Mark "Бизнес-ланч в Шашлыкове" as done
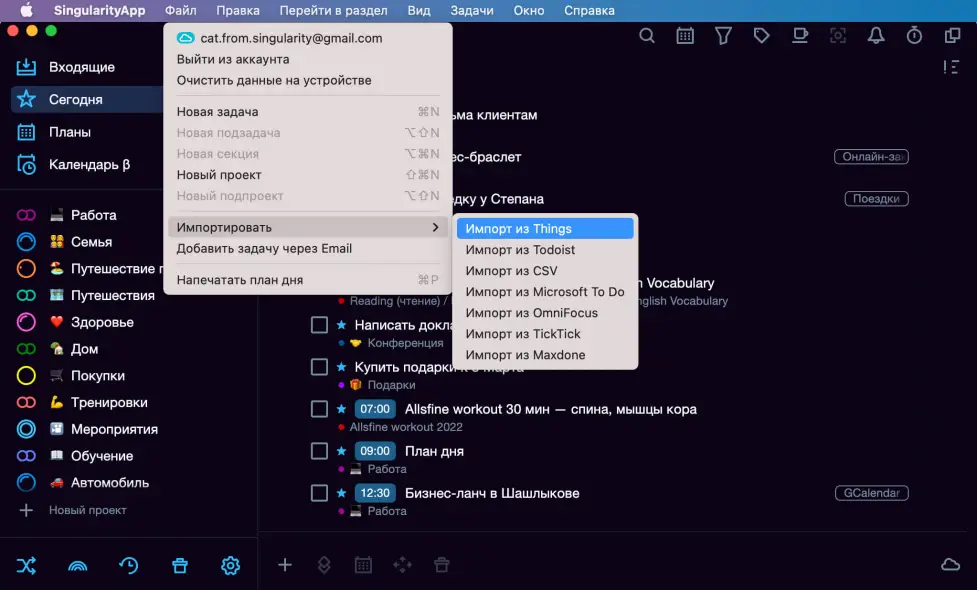Image resolution: width=977 pixels, height=590 pixels. 319,493
